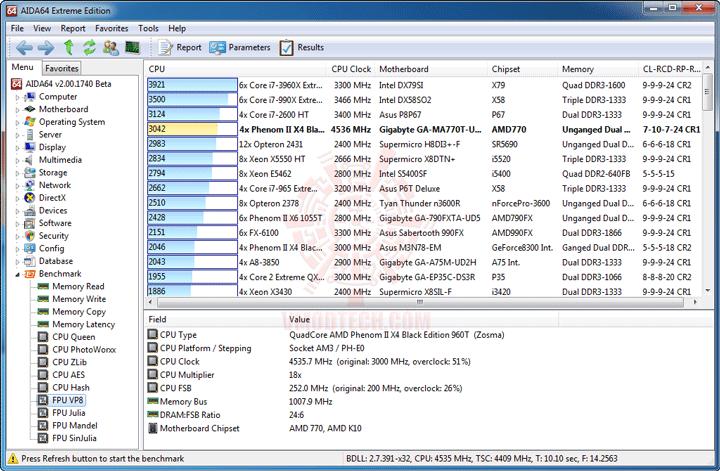The height and width of the screenshot is (471, 720).
Task: Click the horizontal scrollbar of results list
Action: [x=420, y=302]
